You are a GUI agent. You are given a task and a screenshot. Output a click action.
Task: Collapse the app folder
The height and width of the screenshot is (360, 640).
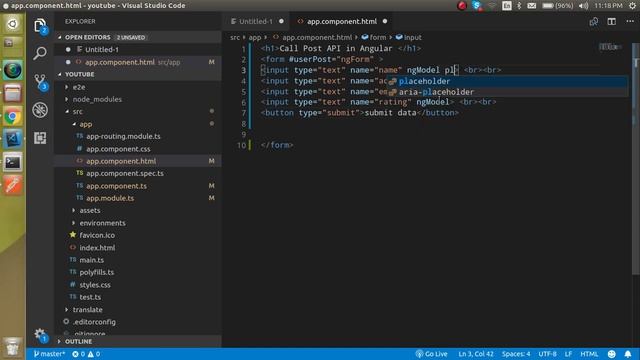pyautogui.click(x=74, y=124)
